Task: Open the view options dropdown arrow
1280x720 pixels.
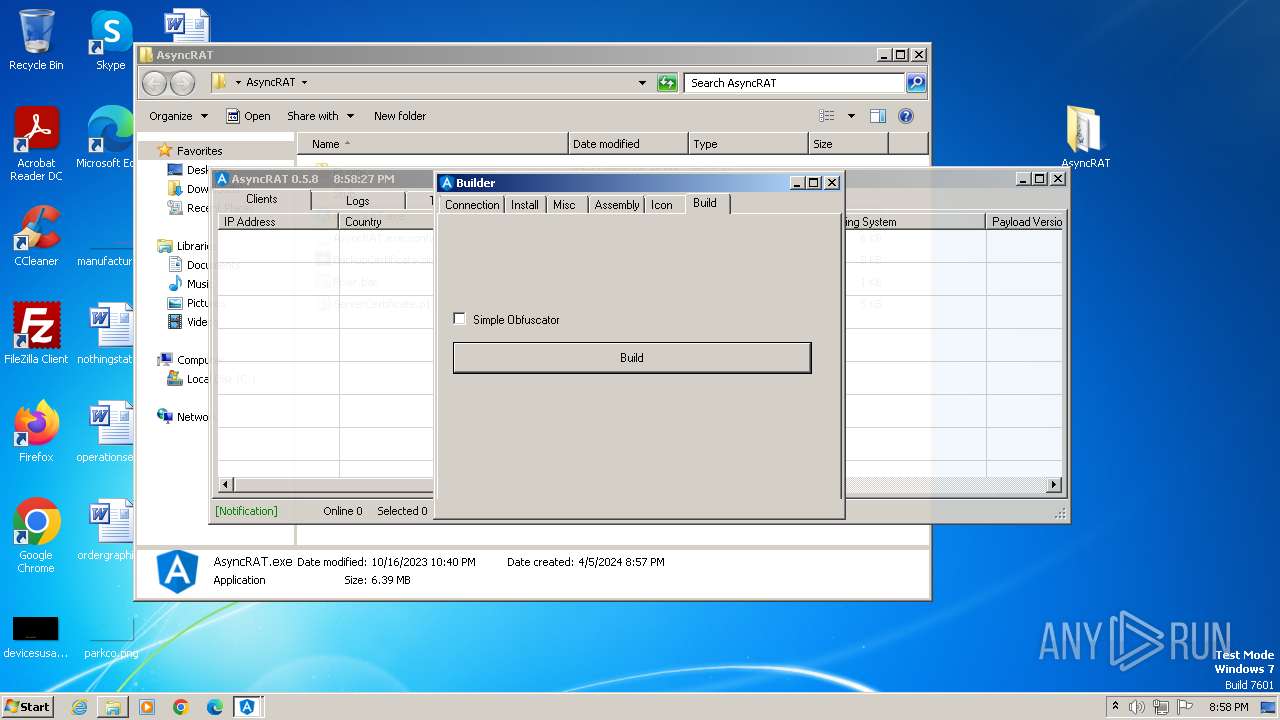Action: point(851,116)
